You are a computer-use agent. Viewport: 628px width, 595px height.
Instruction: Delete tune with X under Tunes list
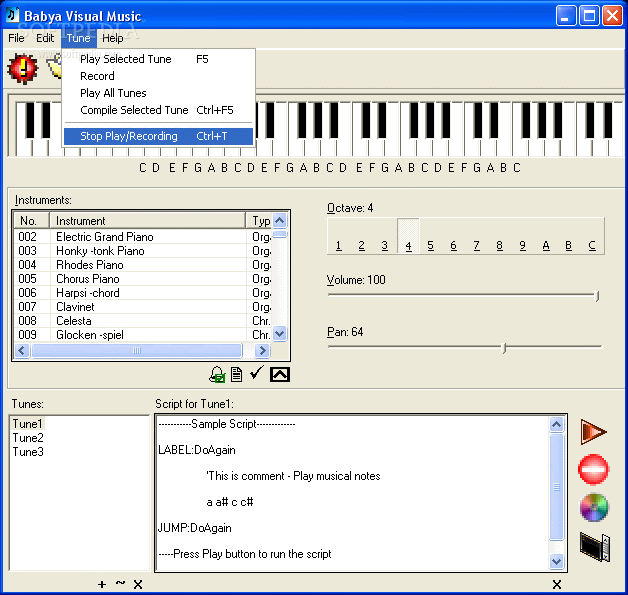coord(138,585)
